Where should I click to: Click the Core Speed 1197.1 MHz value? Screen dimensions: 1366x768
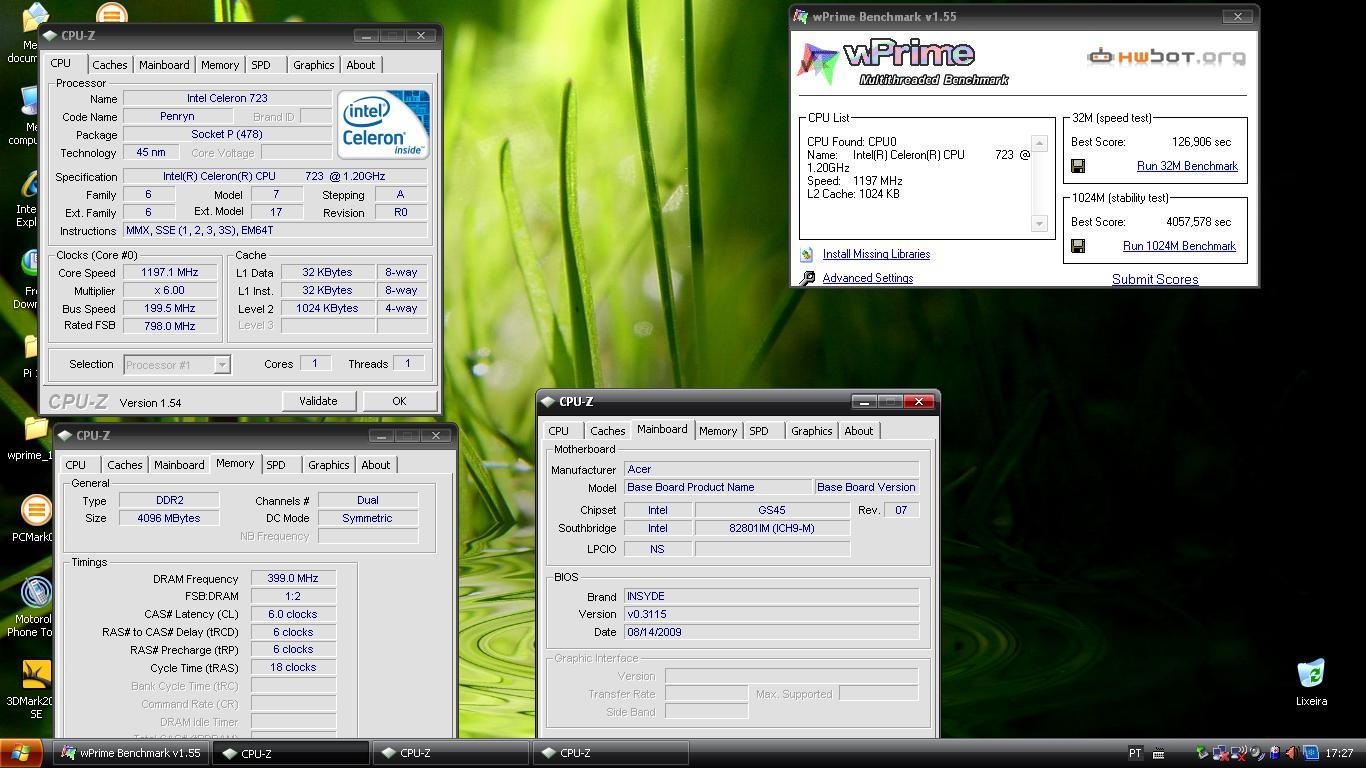pos(169,272)
